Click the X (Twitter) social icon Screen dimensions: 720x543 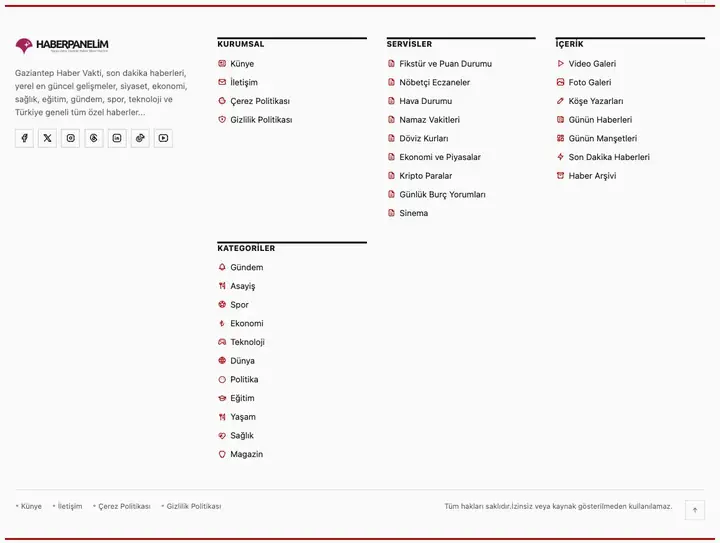pyautogui.click(x=47, y=138)
